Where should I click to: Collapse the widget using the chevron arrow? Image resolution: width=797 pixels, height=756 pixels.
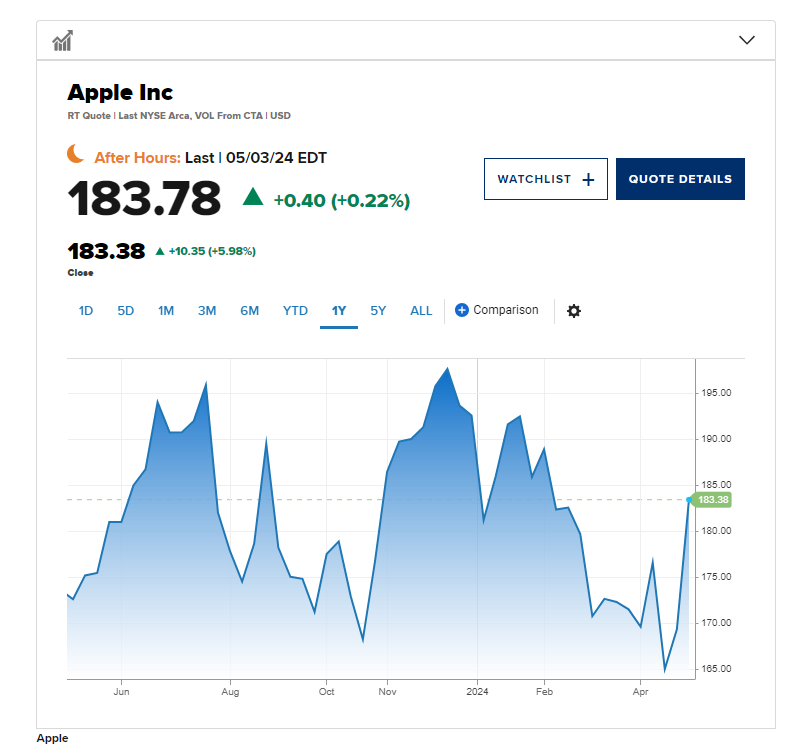pos(746,40)
